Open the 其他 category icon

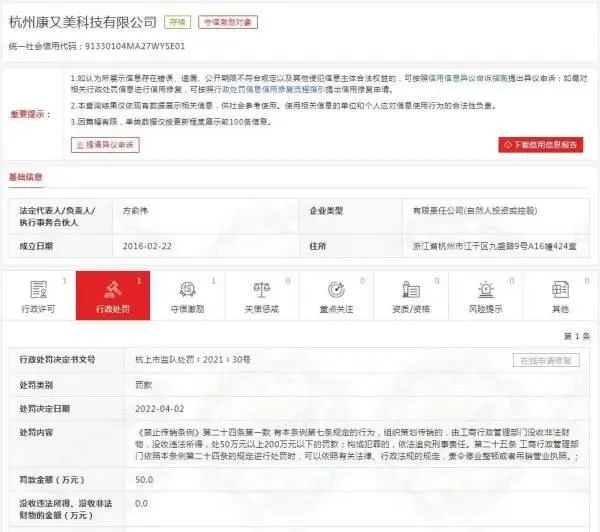click(x=560, y=289)
